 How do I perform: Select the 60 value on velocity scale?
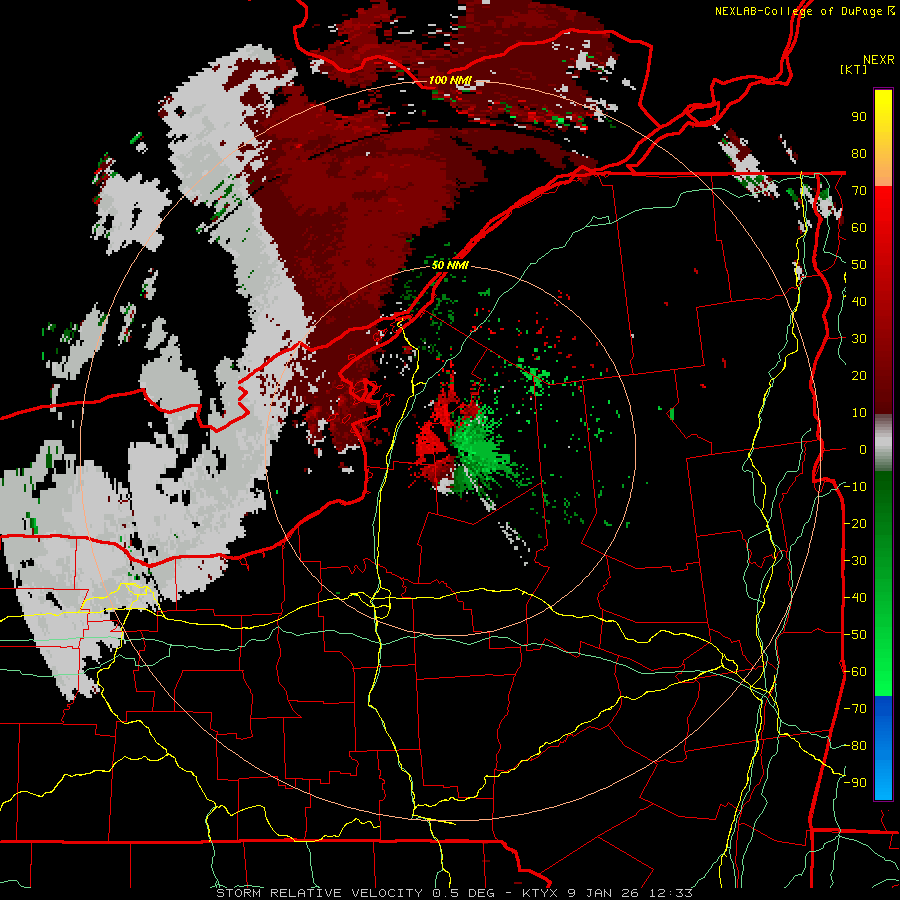tap(859, 227)
